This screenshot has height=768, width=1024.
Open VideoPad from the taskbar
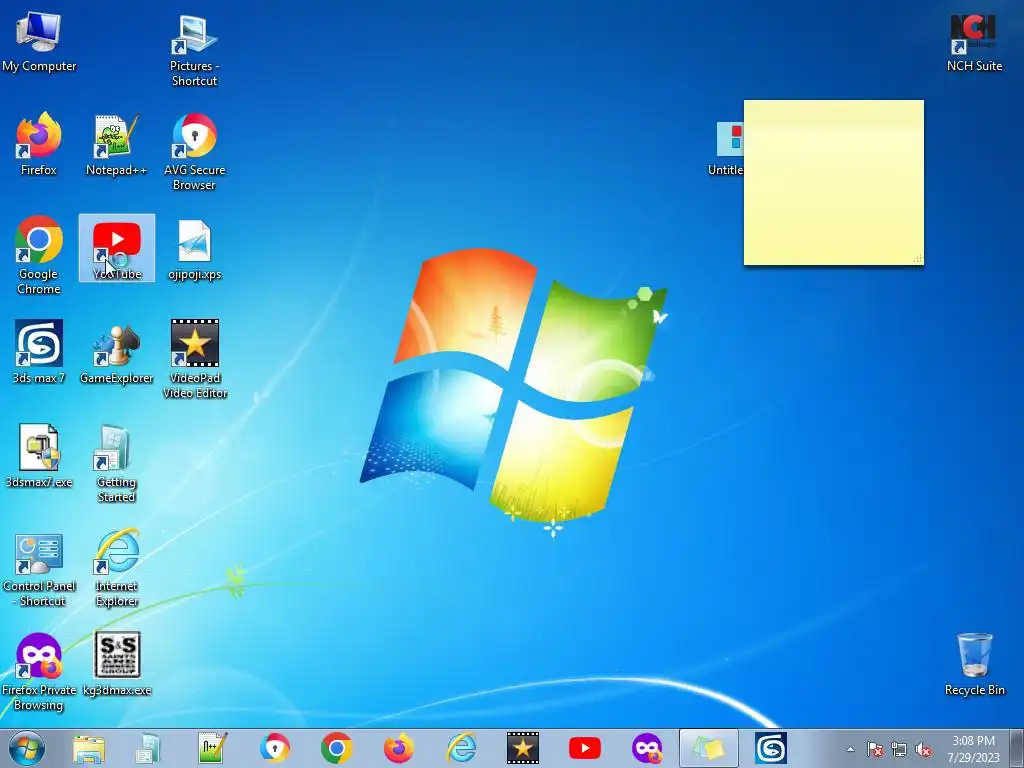(522, 748)
